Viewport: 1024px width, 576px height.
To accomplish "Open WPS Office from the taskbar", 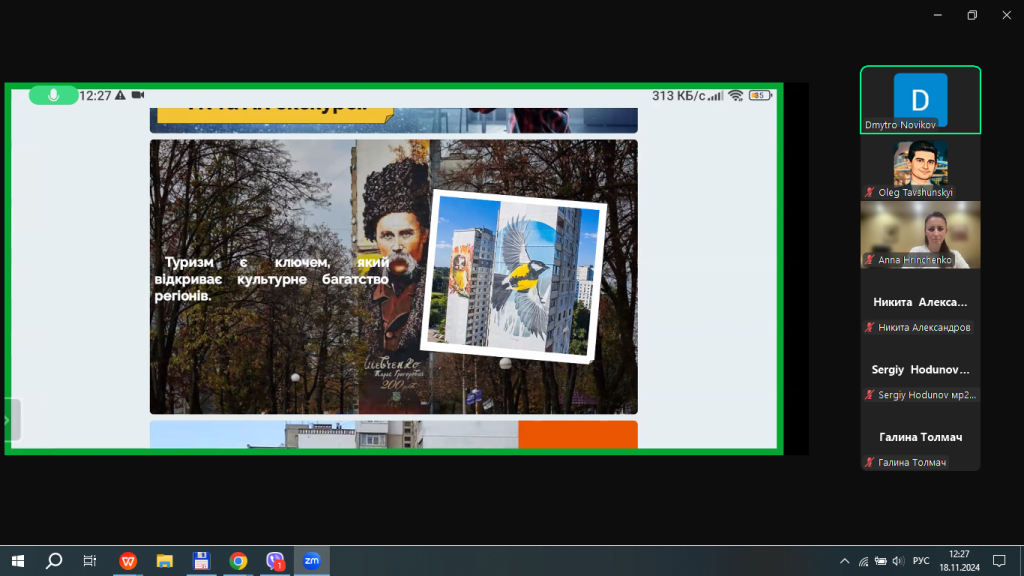I will [x=128, y=561].
